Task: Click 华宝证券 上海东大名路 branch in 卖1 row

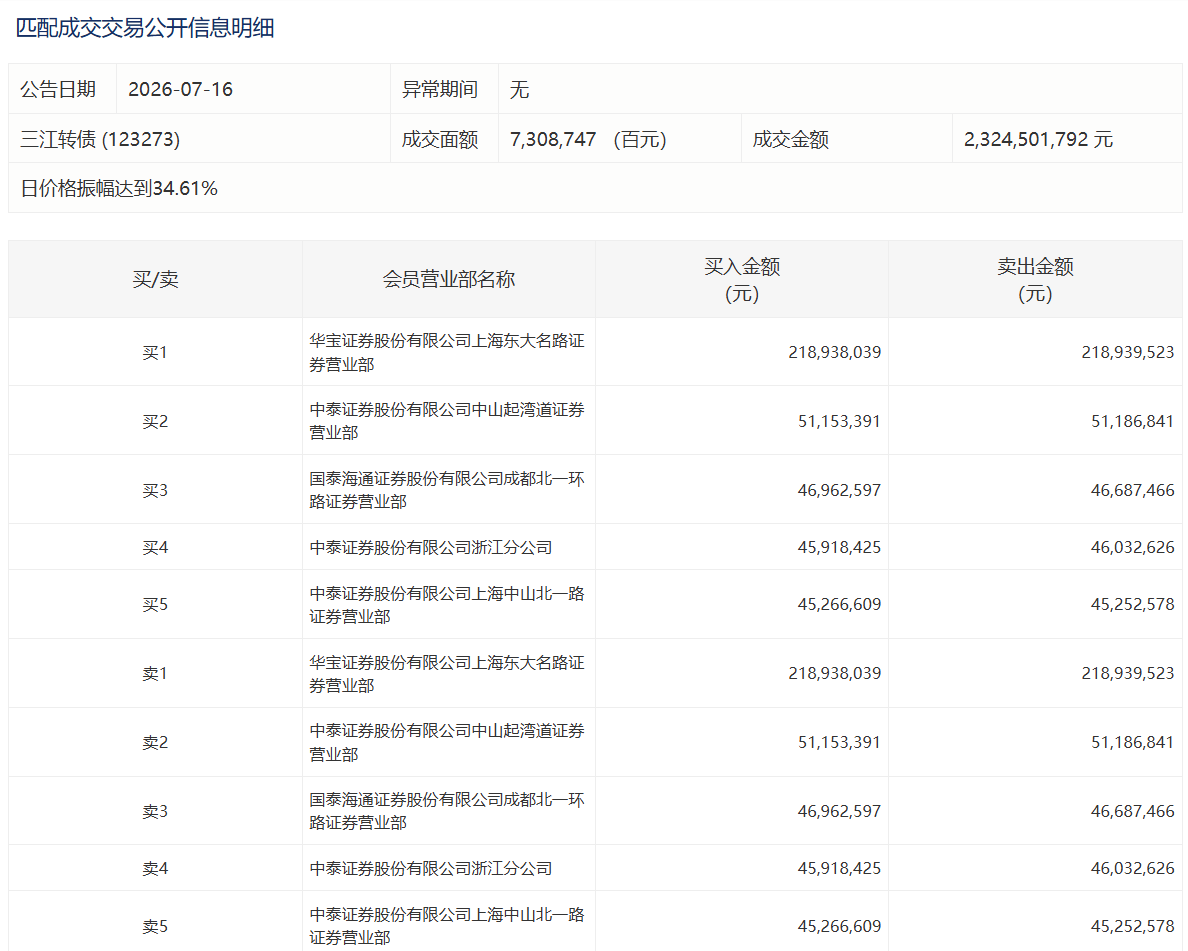Action: point(447,674)
